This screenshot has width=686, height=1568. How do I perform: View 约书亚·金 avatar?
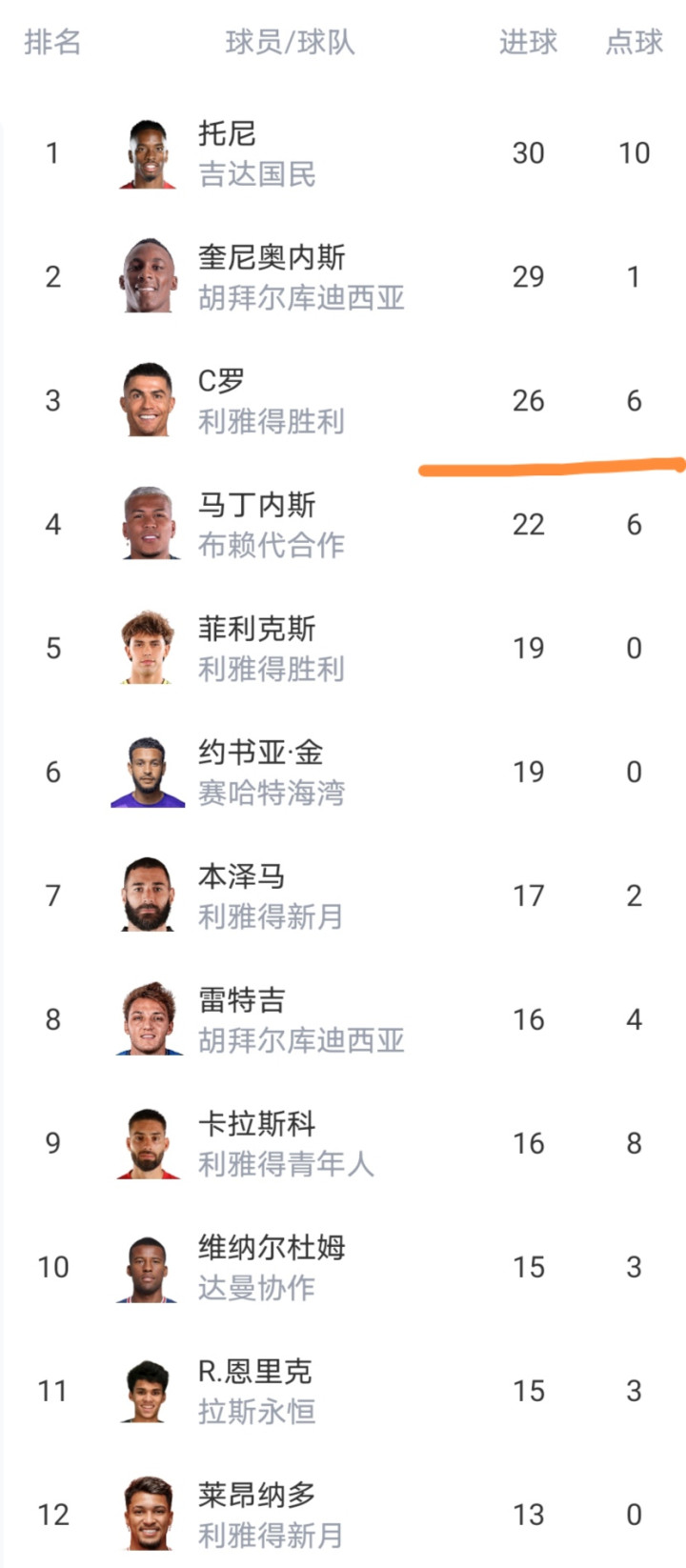coord(148,772)
